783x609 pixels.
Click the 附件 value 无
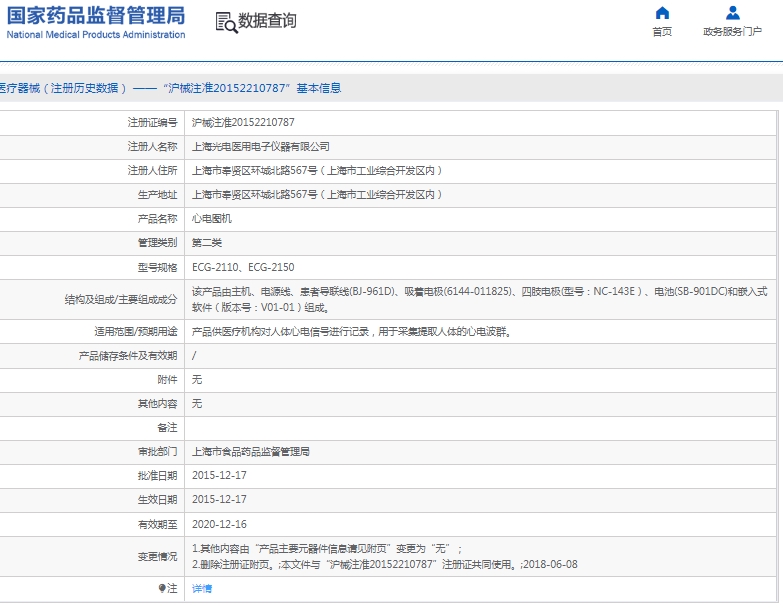point(197,380)
